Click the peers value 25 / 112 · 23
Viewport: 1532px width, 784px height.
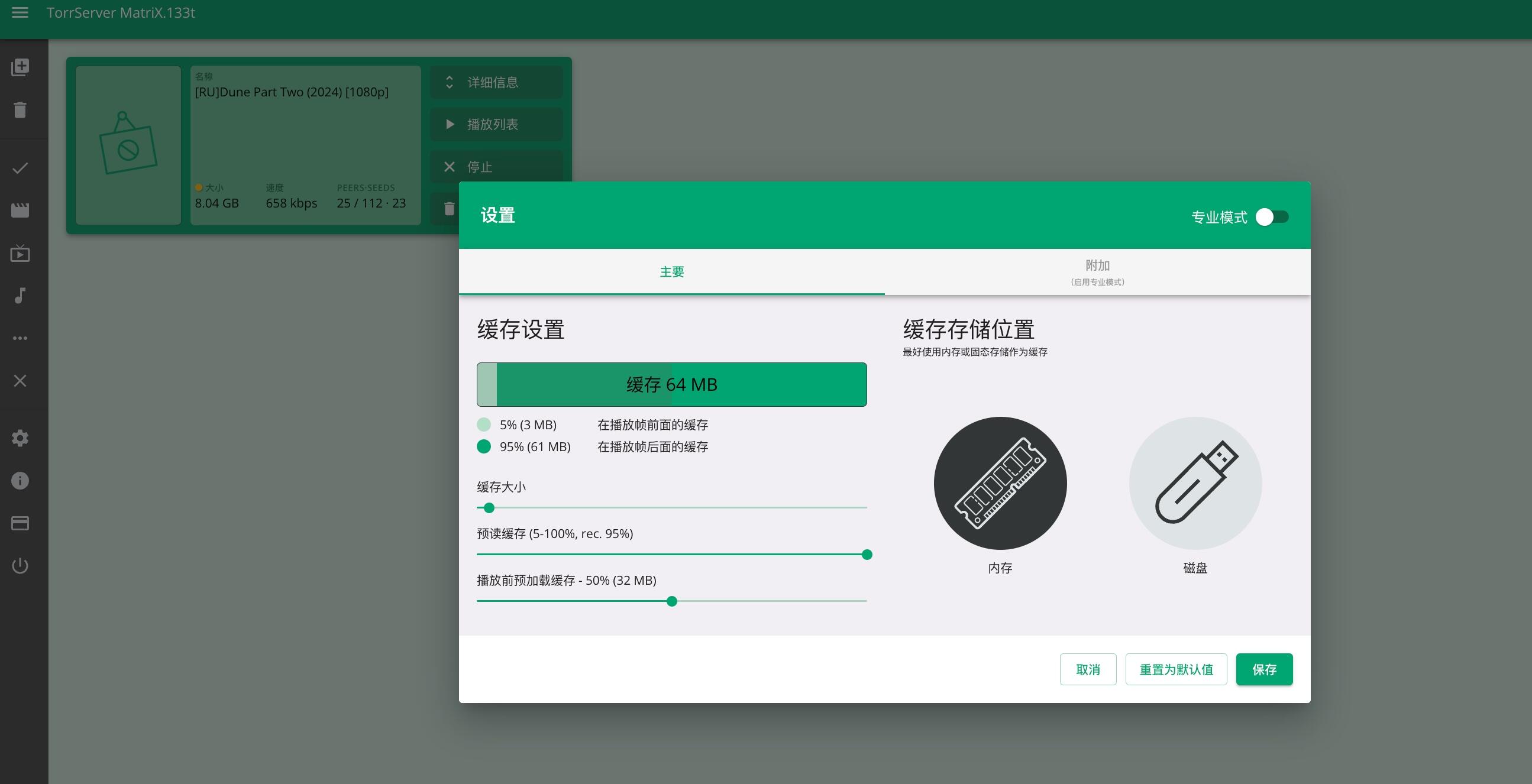click(x=371, y=203)
